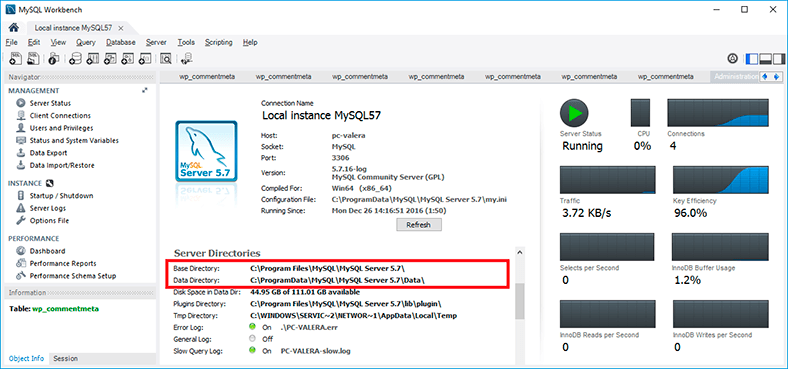Click the CPU usage graph
This screenshot has width=788, height=369.
point(640,113)
